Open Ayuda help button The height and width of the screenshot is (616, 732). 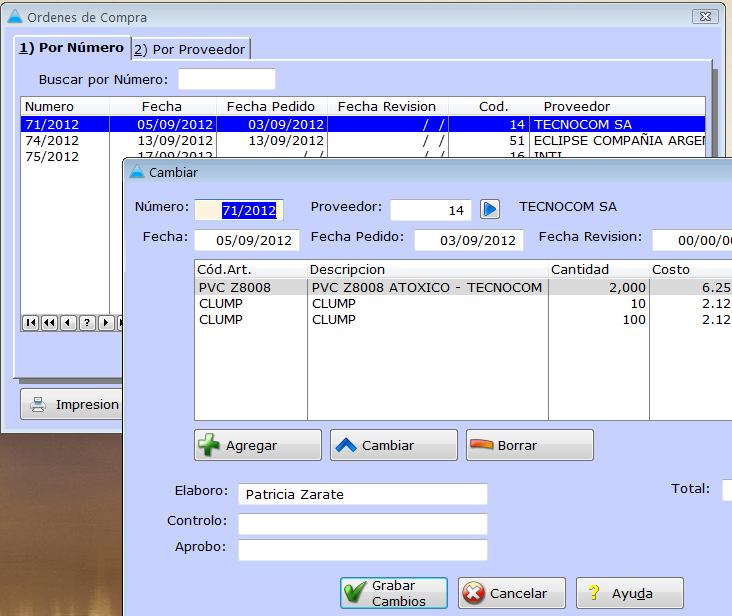click(630, 593)
